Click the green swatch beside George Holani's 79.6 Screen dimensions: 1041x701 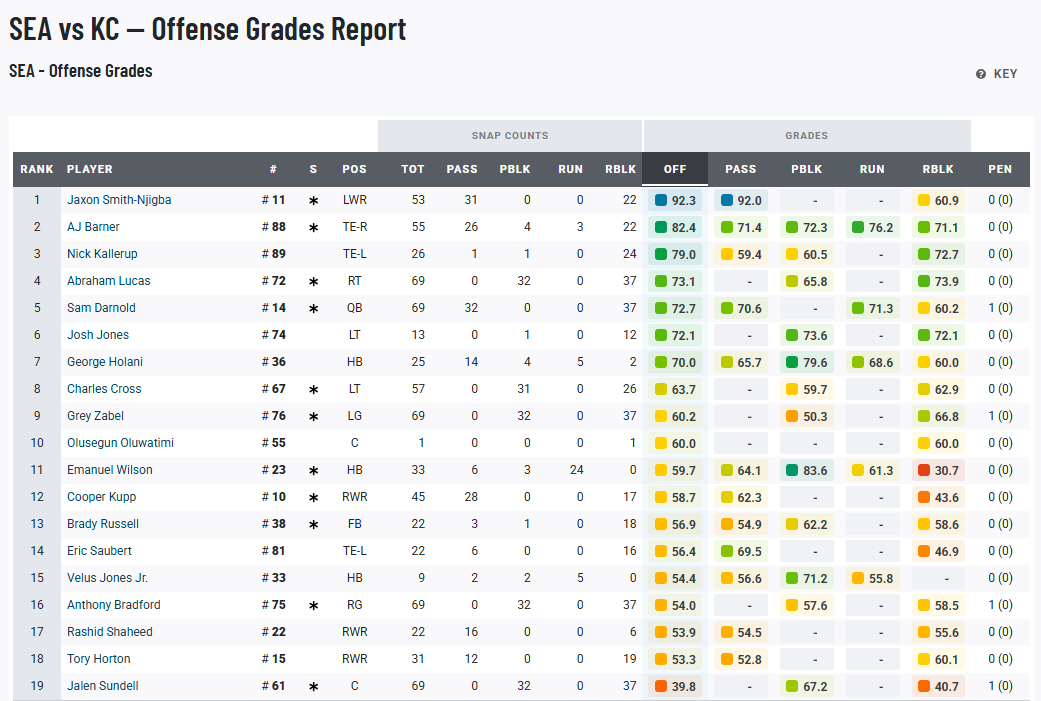point(792,362)
